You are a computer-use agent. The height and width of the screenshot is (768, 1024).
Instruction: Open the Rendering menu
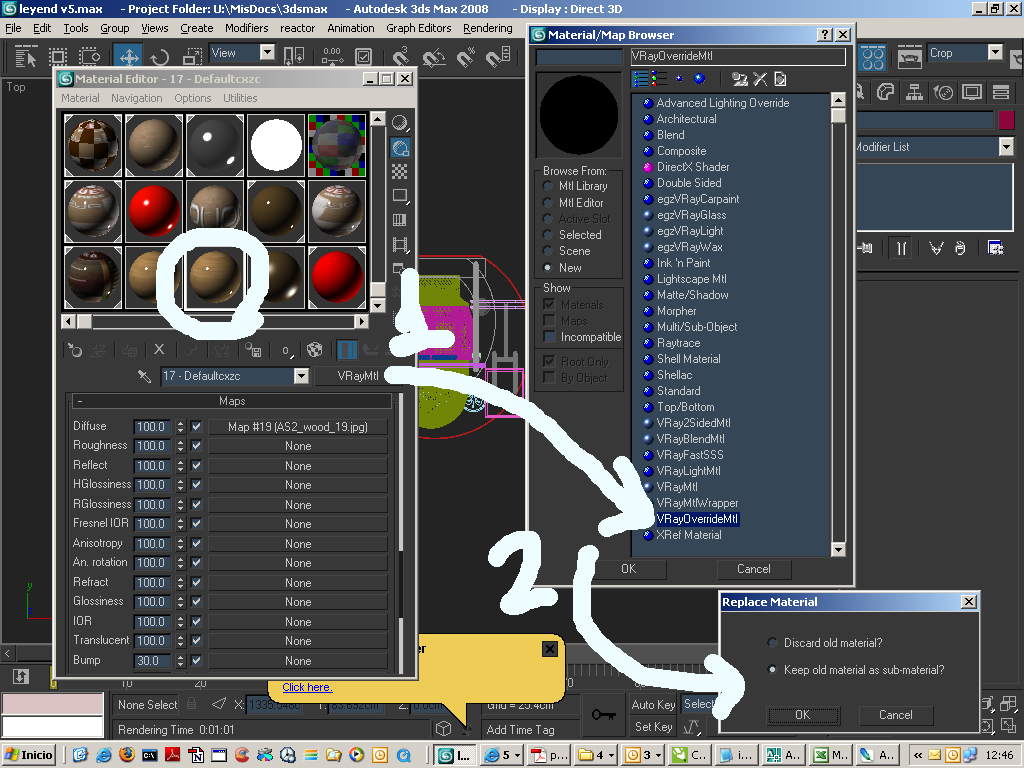click(x=488, y=28)
